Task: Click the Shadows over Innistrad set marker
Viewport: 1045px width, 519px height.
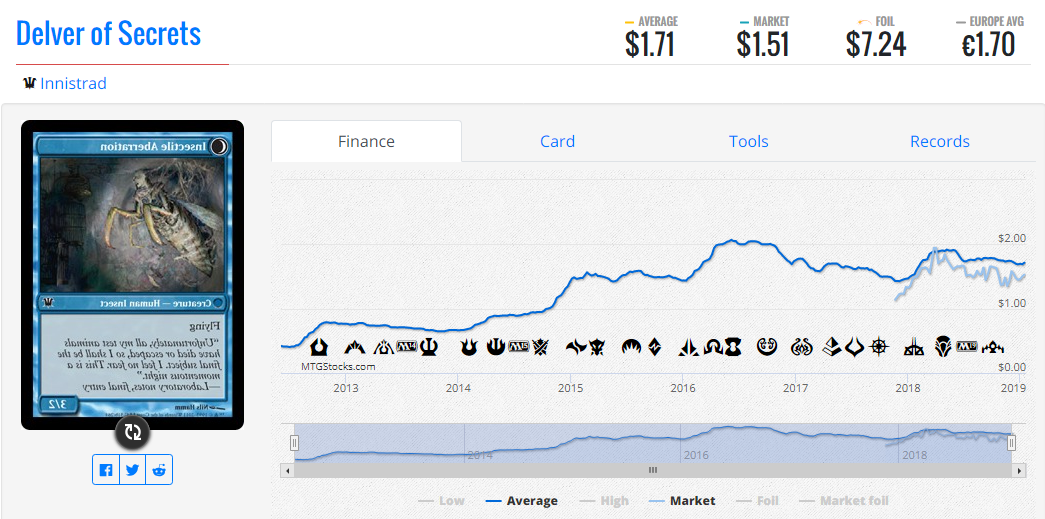Action: click(x=714, y=347)
